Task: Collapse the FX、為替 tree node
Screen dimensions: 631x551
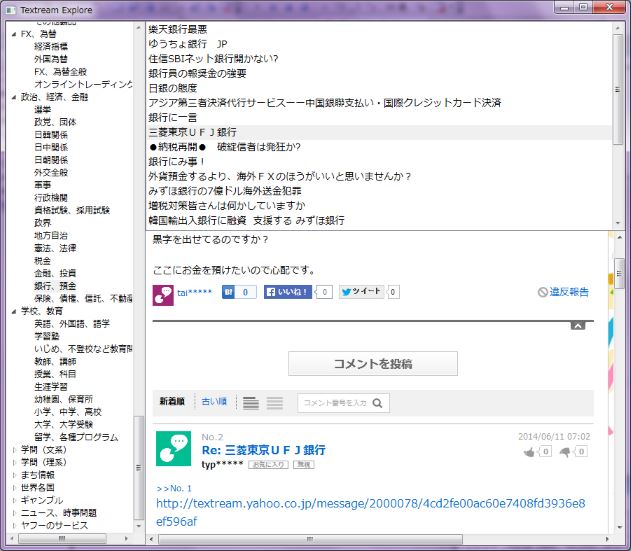Action: tap(14, 34)
